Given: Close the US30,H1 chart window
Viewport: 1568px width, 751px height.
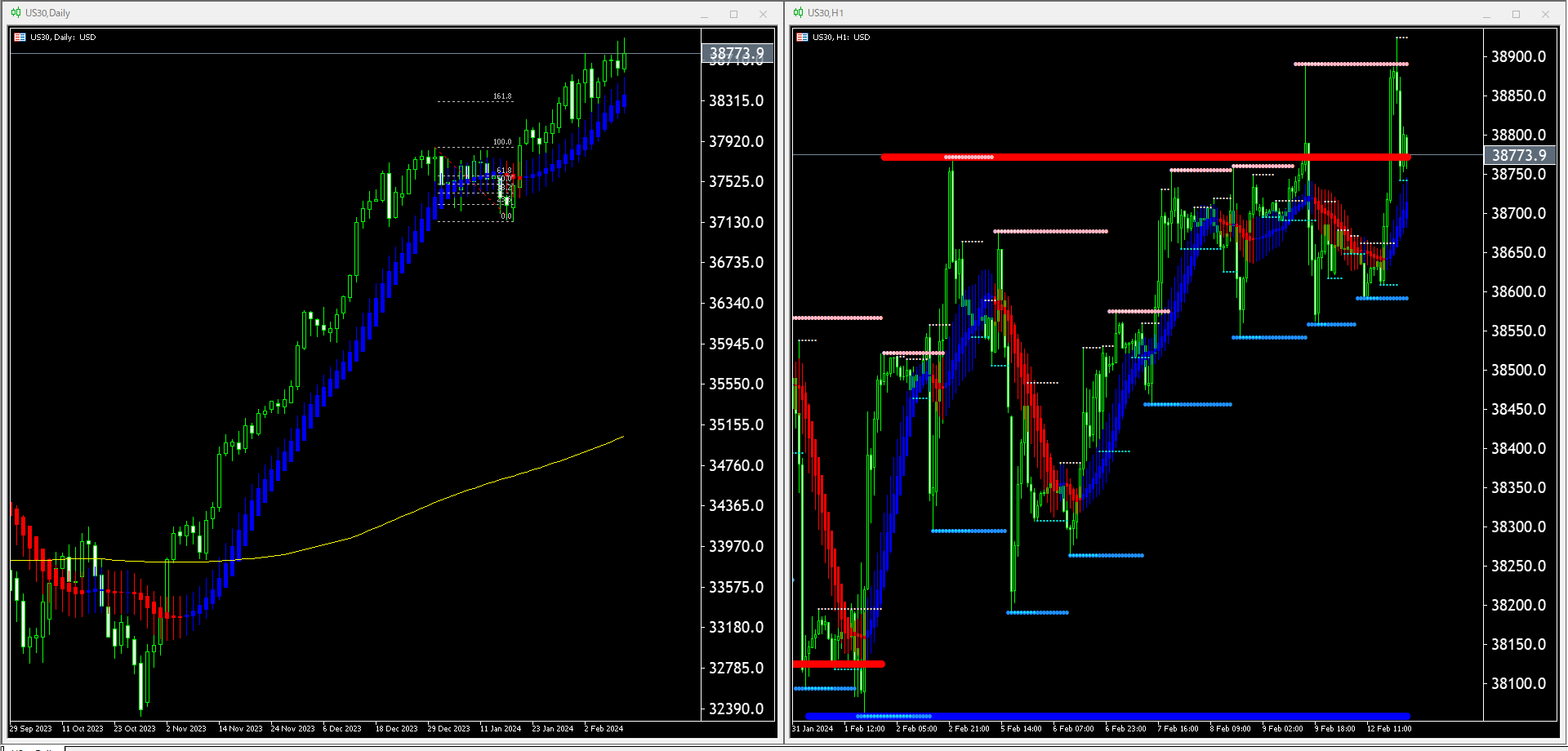Looking at the screenshot, I should pyautogui.click(x=1545, y=14).
